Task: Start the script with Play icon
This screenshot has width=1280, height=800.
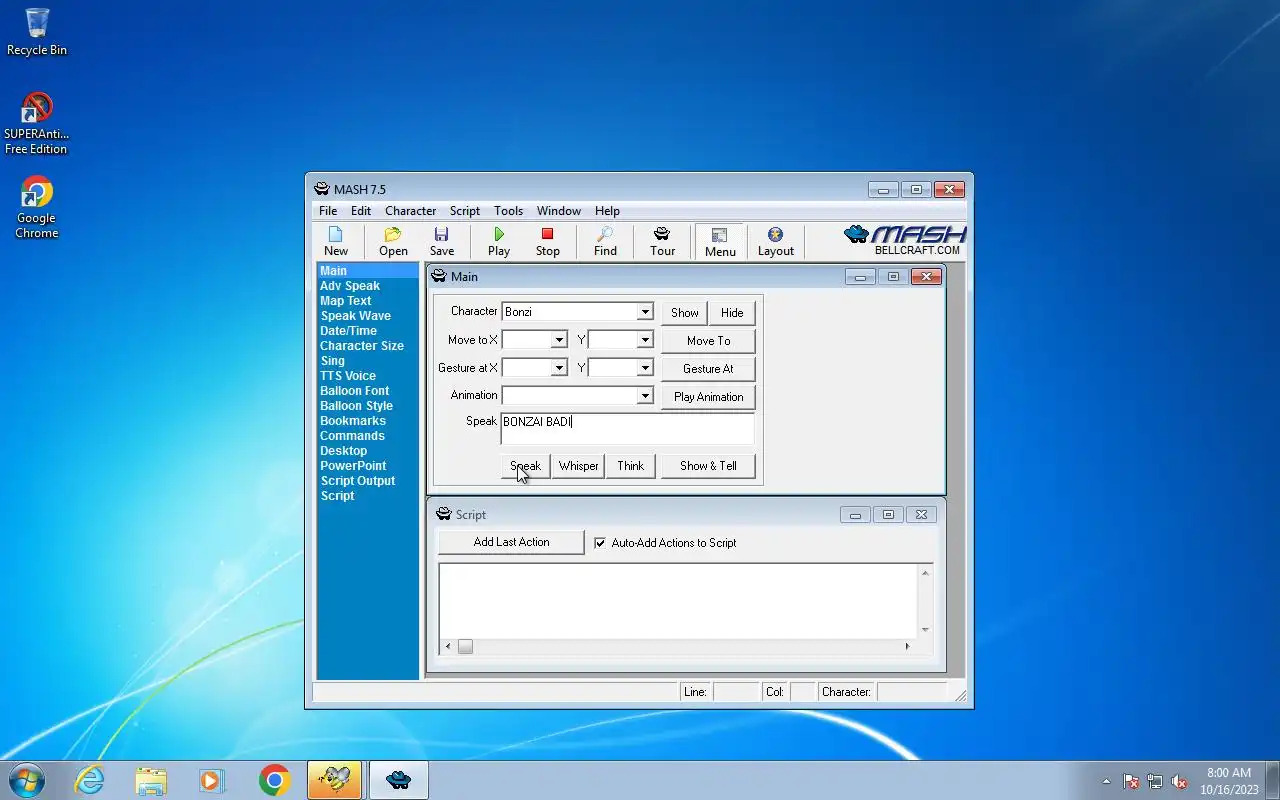Action: 499,241
